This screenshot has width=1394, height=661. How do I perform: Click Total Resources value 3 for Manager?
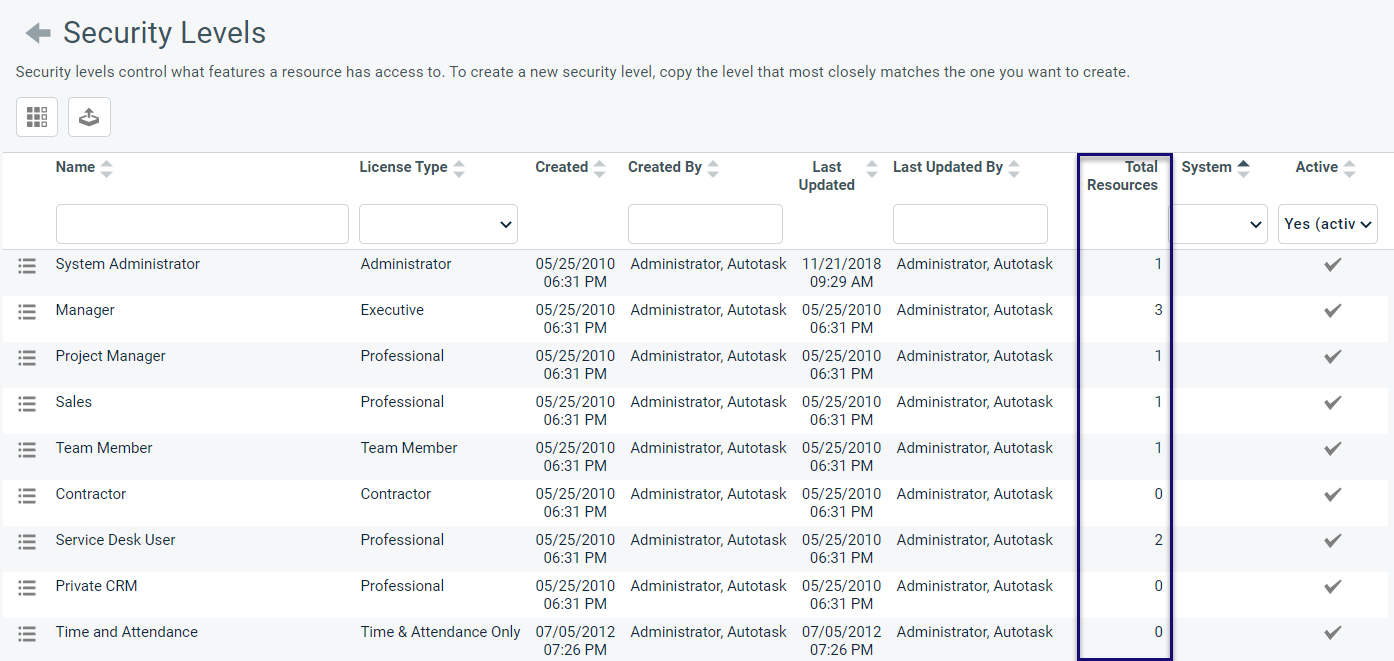pyautogui.click(x=1158, y=310)
